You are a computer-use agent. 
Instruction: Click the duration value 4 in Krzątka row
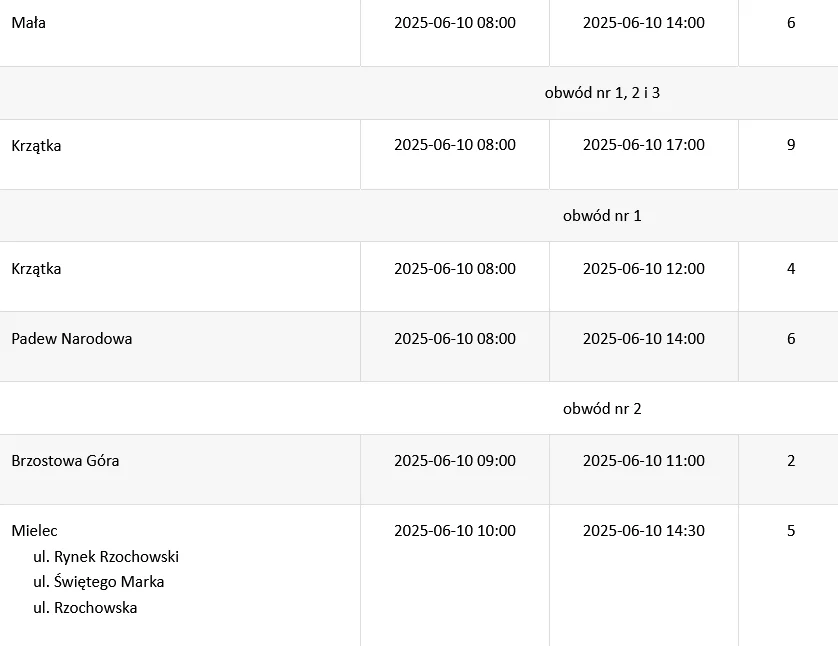(x=791, y=268)
